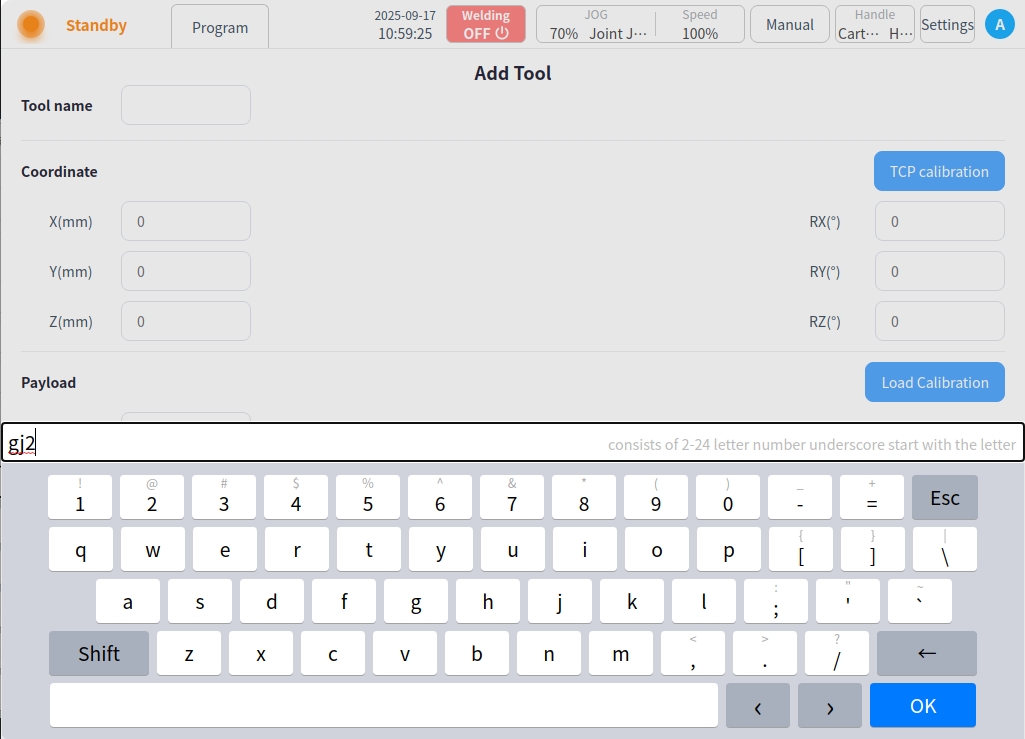1025x739 pixels.
Task: Move cursor left with the left arrow key
Action: point(757,706)
